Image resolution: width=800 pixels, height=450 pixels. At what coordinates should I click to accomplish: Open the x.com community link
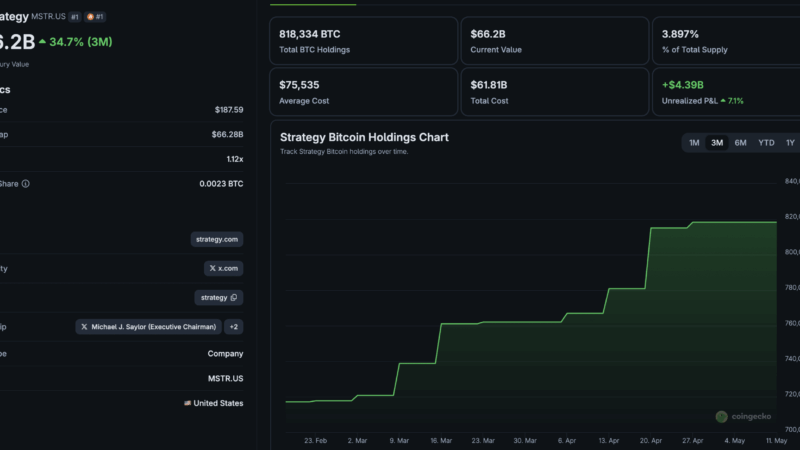(x=223, y=268)
